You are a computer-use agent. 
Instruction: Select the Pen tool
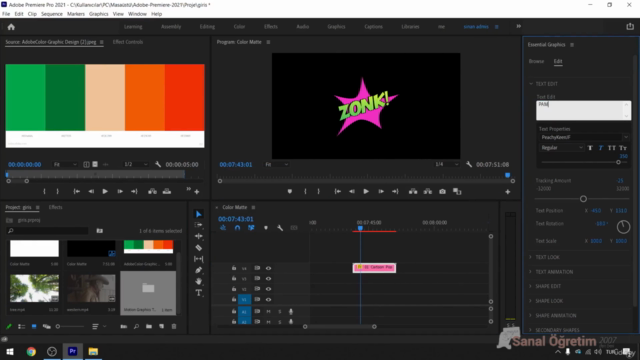[199, 270]
